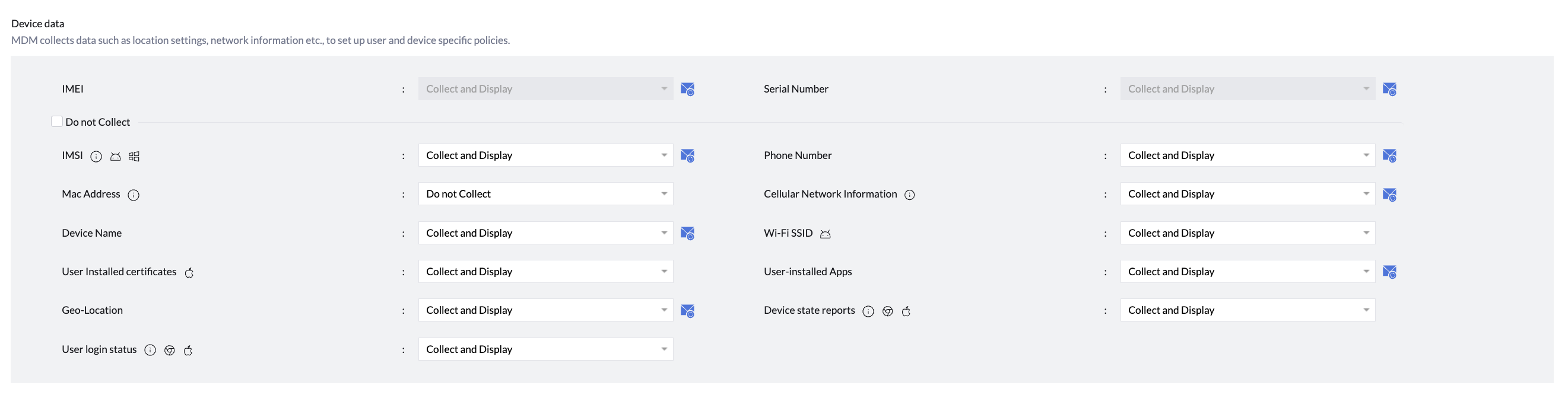Open the User login status dropdown

(x=545, y=349)
